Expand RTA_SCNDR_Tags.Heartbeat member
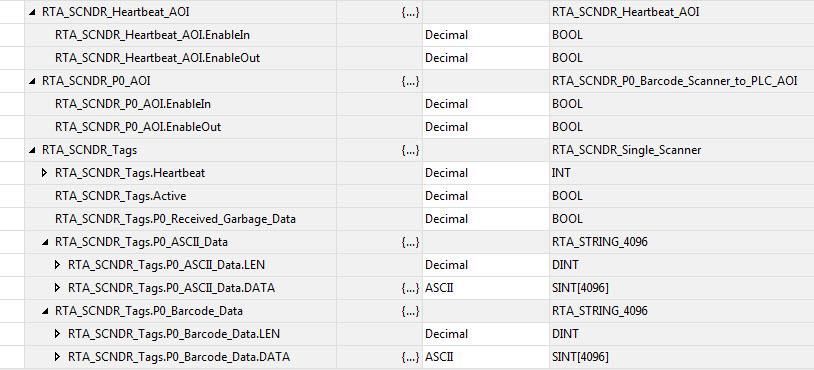 pyautogui.click(x=45, y=173)
